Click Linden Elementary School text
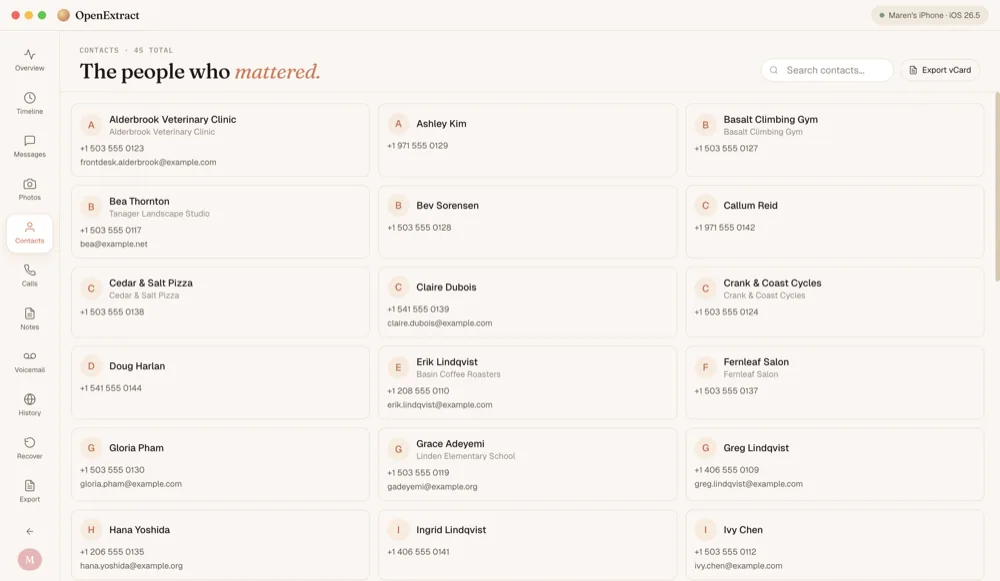The width and height of the screenshot is (1000, 581). [466, 456]
